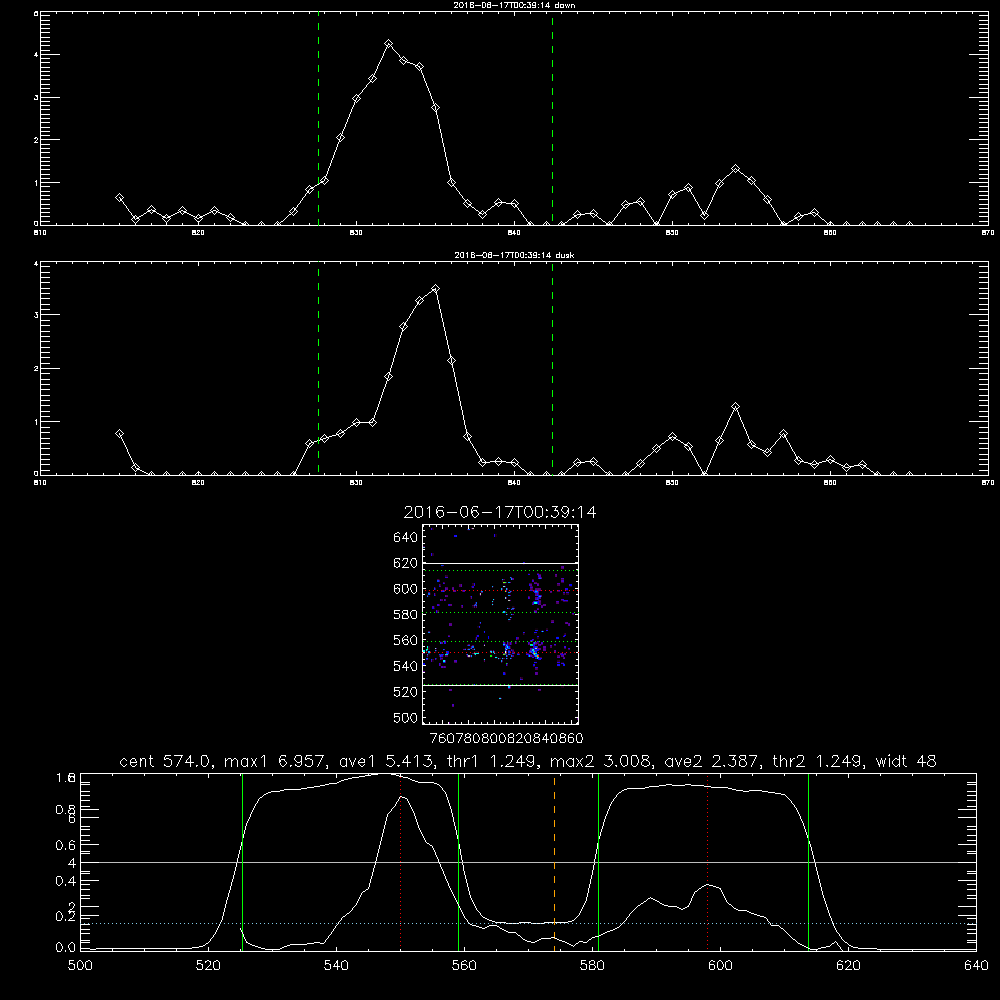This screenshot has width=1000, height=1000.
Task: Click the '640' x-axis label of the bottom plot
Action: point(976,966)
